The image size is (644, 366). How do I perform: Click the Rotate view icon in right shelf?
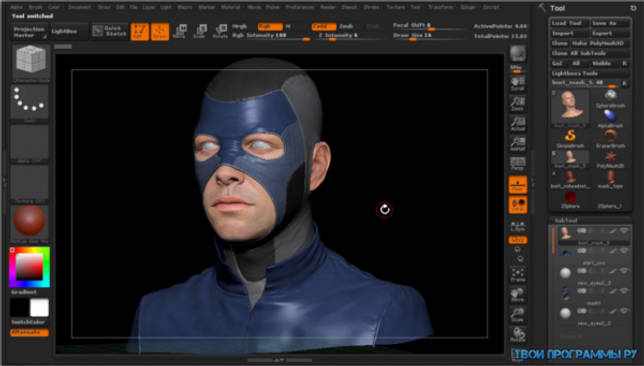coord(518,335)
